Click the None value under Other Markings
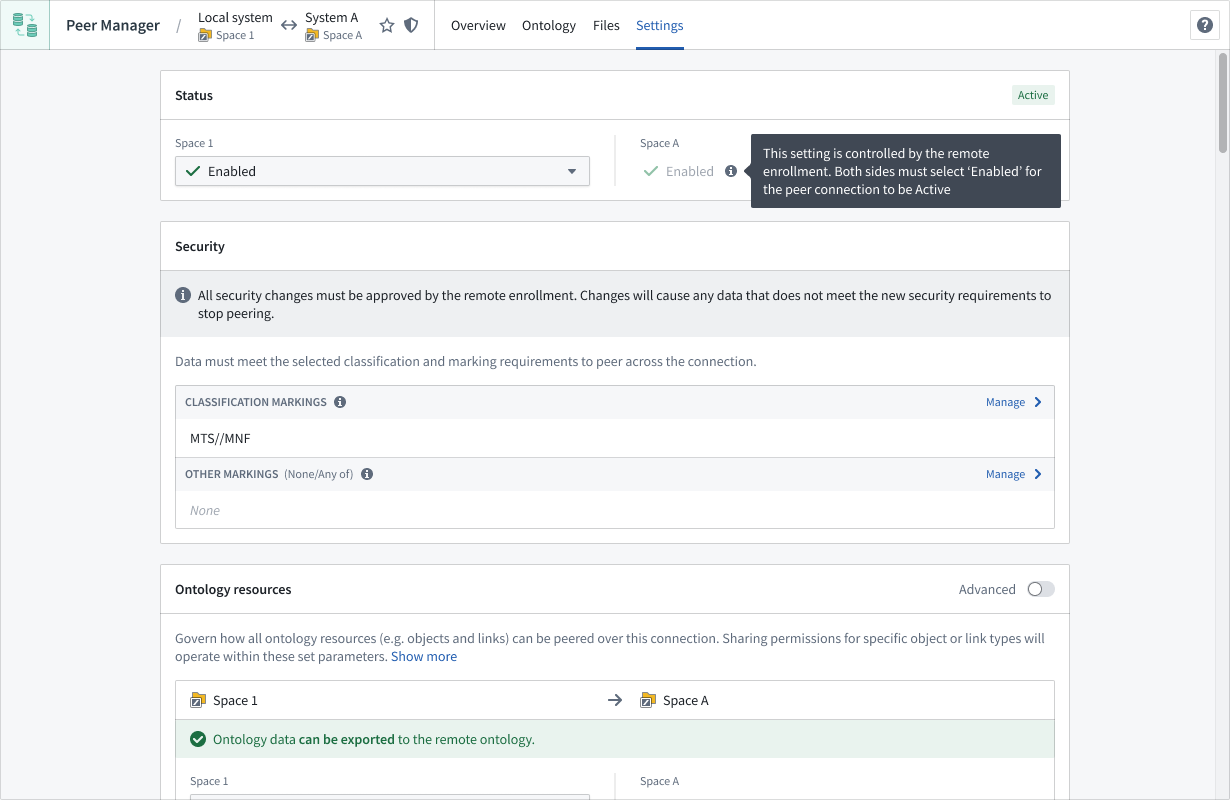The width and height of the screenshot is (1230, 800). pyautogui.click(x=205, y=510)
